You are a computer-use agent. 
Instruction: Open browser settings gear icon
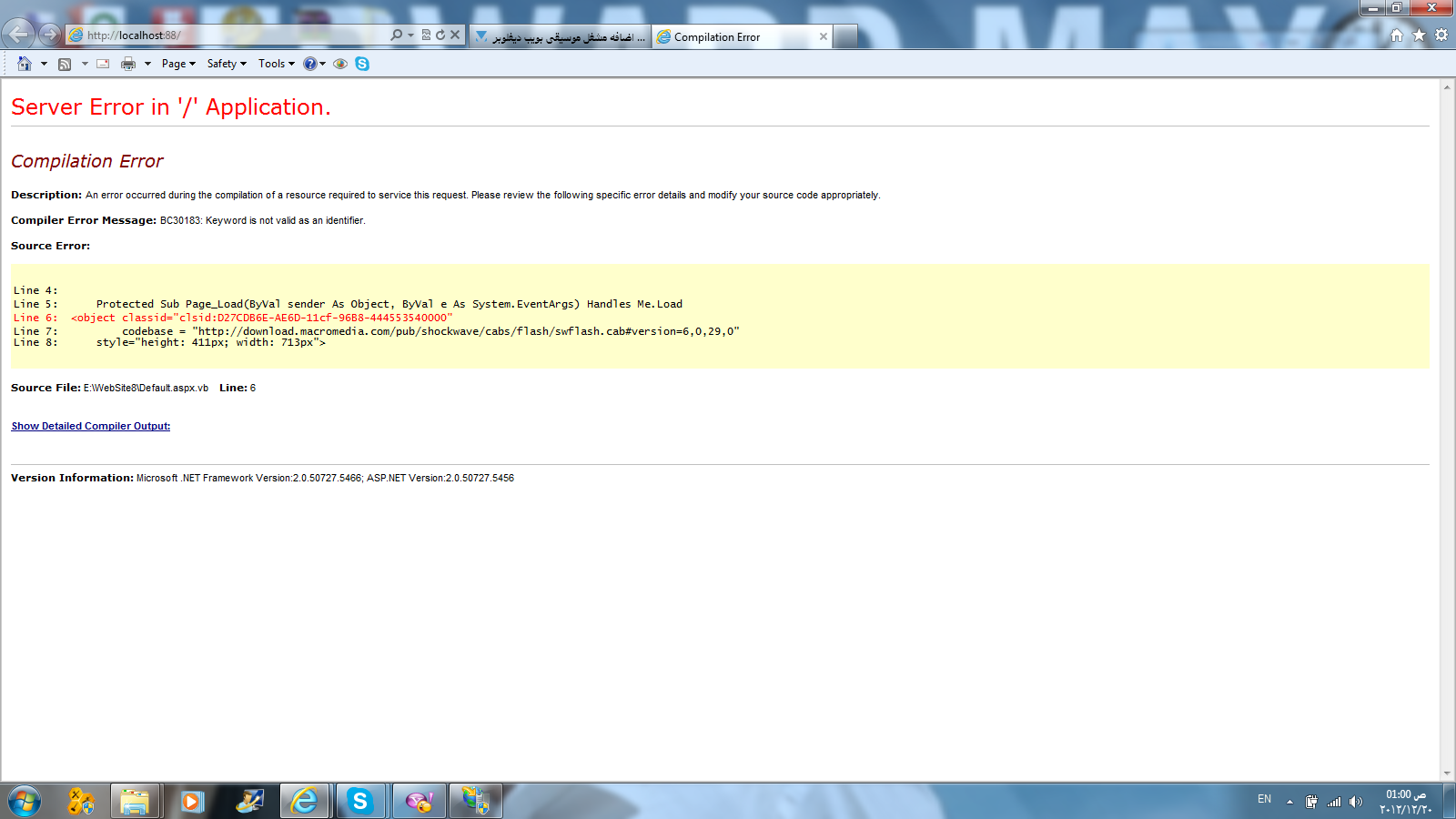pos(1441,35)
